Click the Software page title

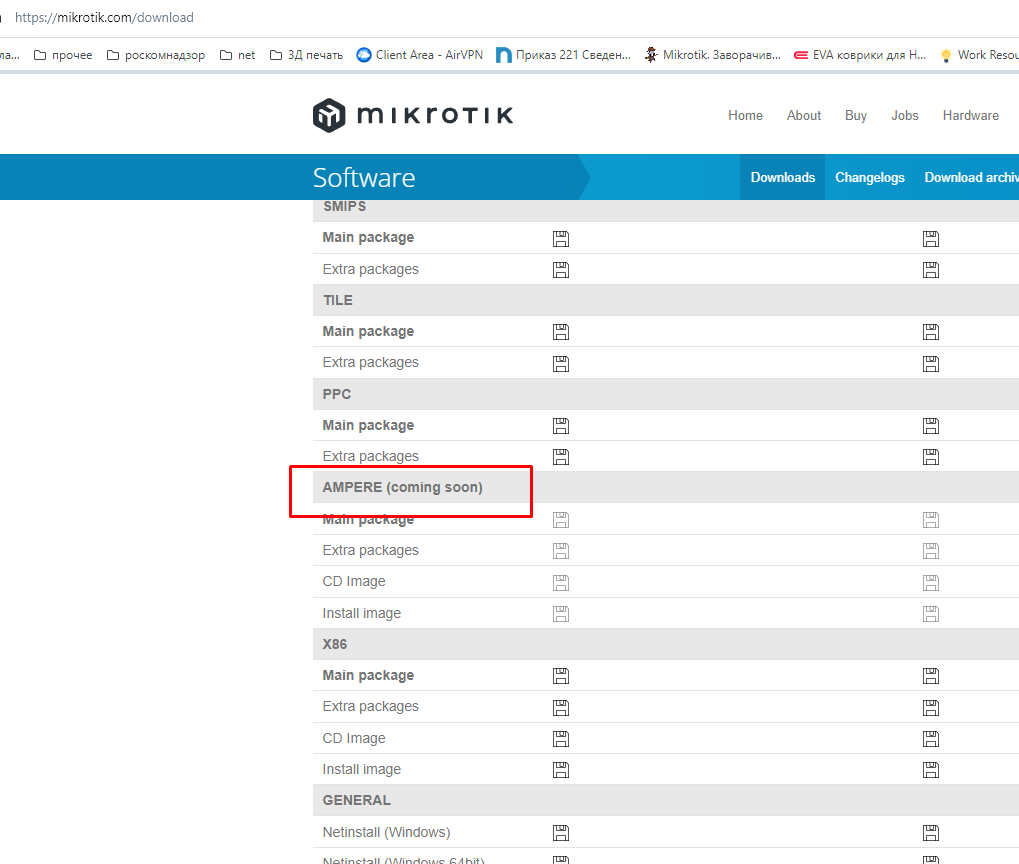pyautogui.click(x=364, y=177)
